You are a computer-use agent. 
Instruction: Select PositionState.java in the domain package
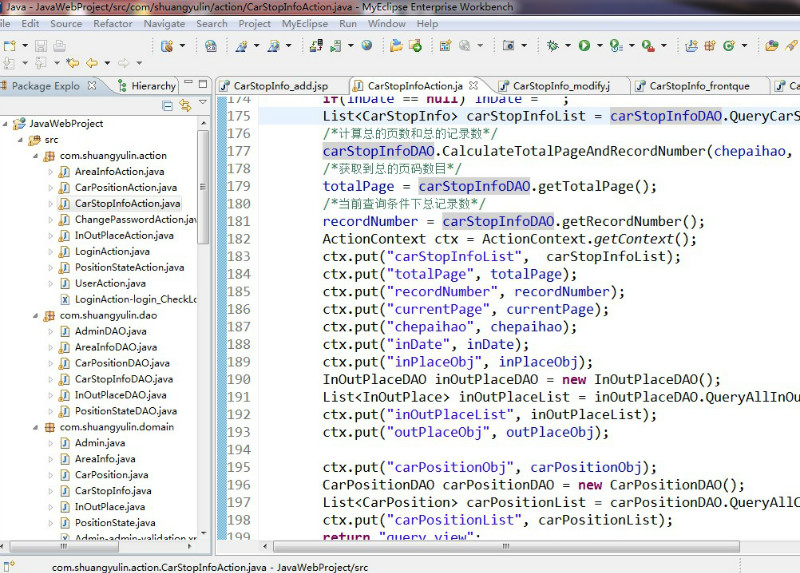tap(115, 522)
